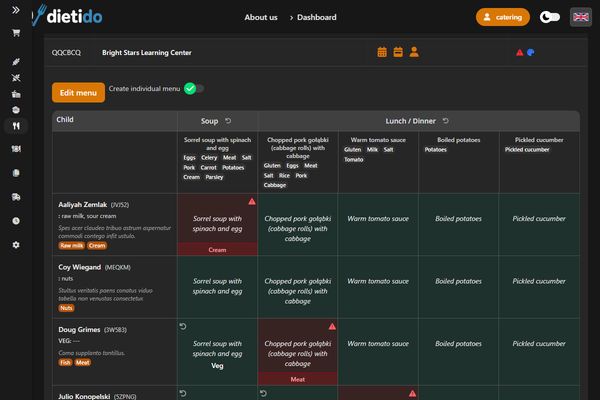The image size is (600, 400).
Task: Click warning triangle in Julio's tomato sauce cell
Action: coord(412,393)
